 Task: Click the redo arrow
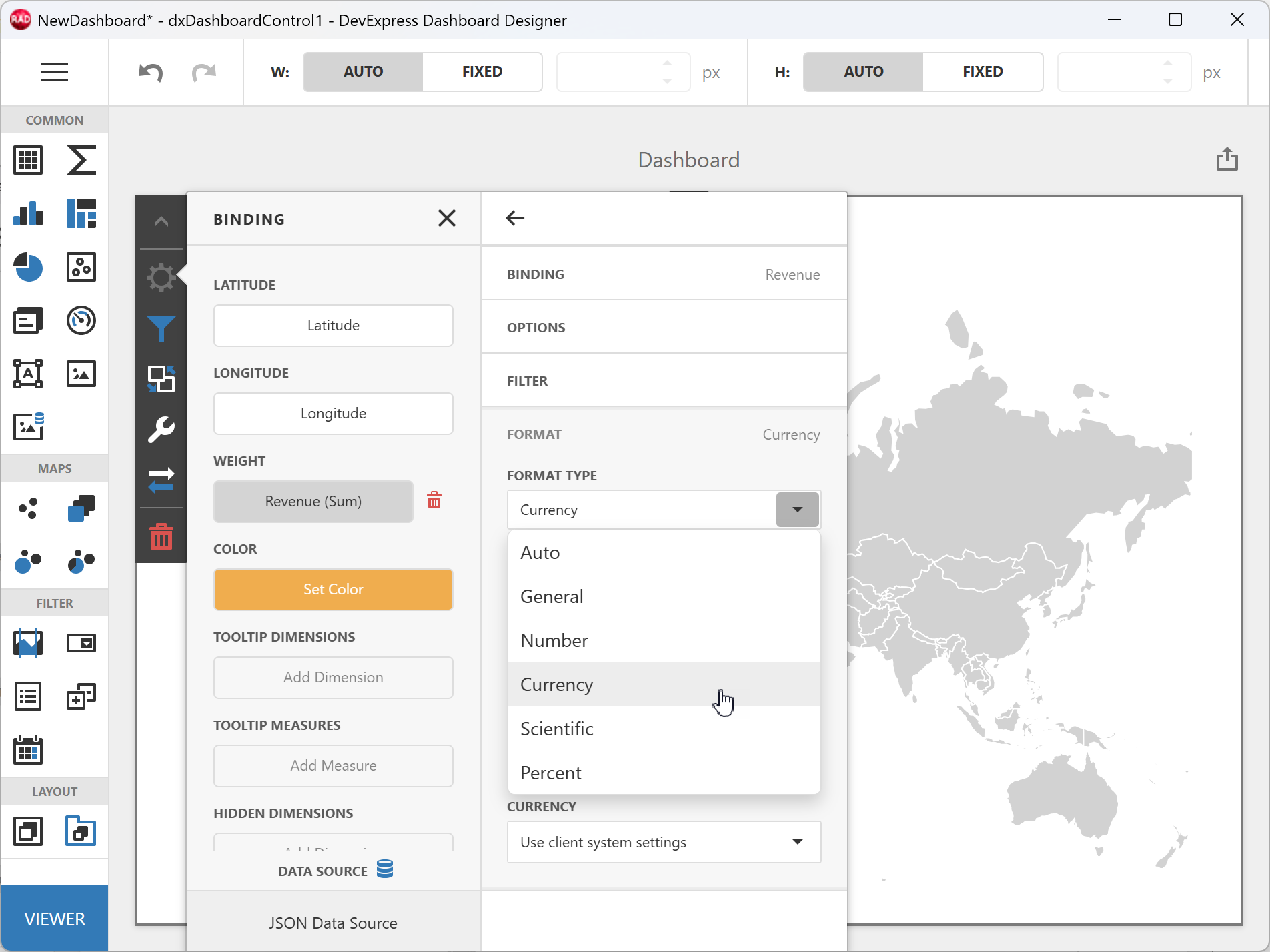[x=204, y=72]
